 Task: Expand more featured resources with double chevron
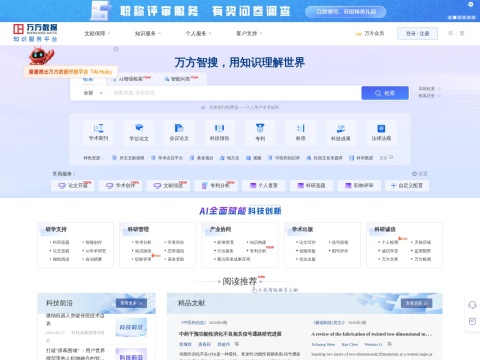point(387,157)
